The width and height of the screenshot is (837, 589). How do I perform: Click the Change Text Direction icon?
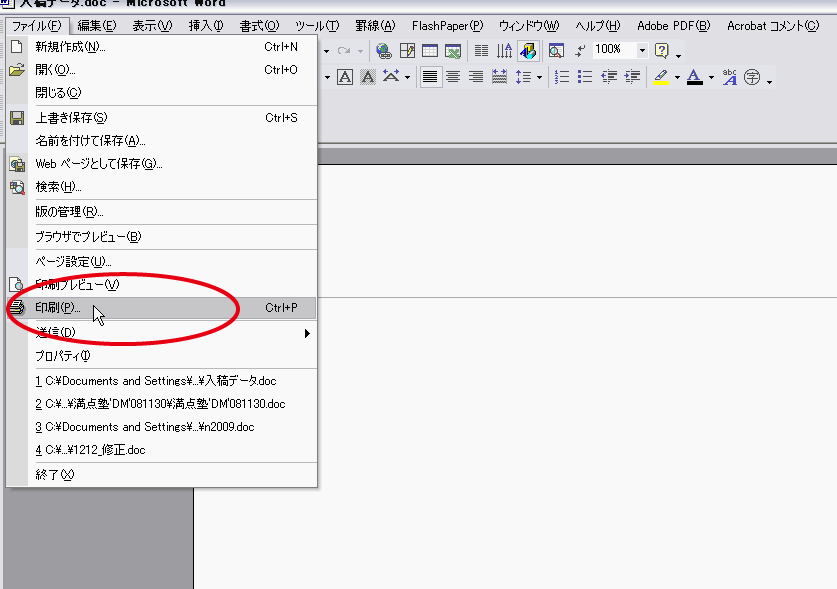[504, 51]
